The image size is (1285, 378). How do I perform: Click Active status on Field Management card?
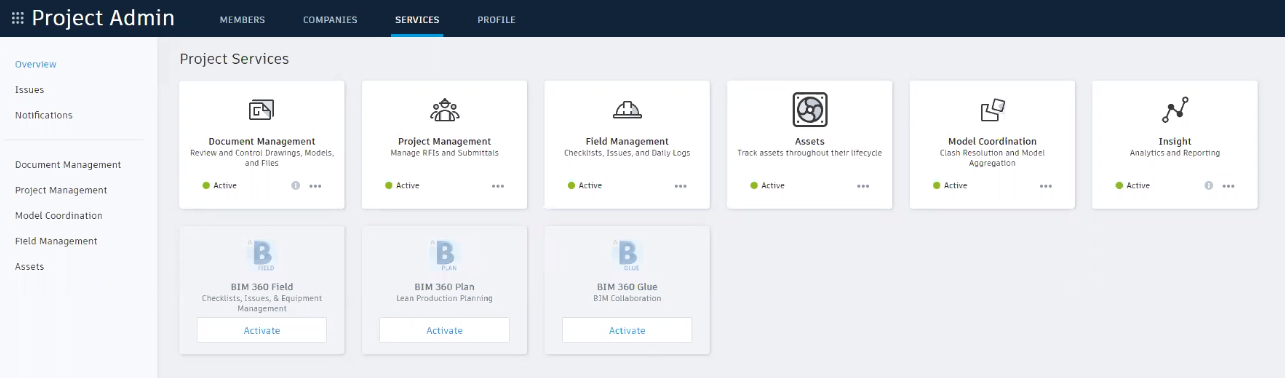585,186
